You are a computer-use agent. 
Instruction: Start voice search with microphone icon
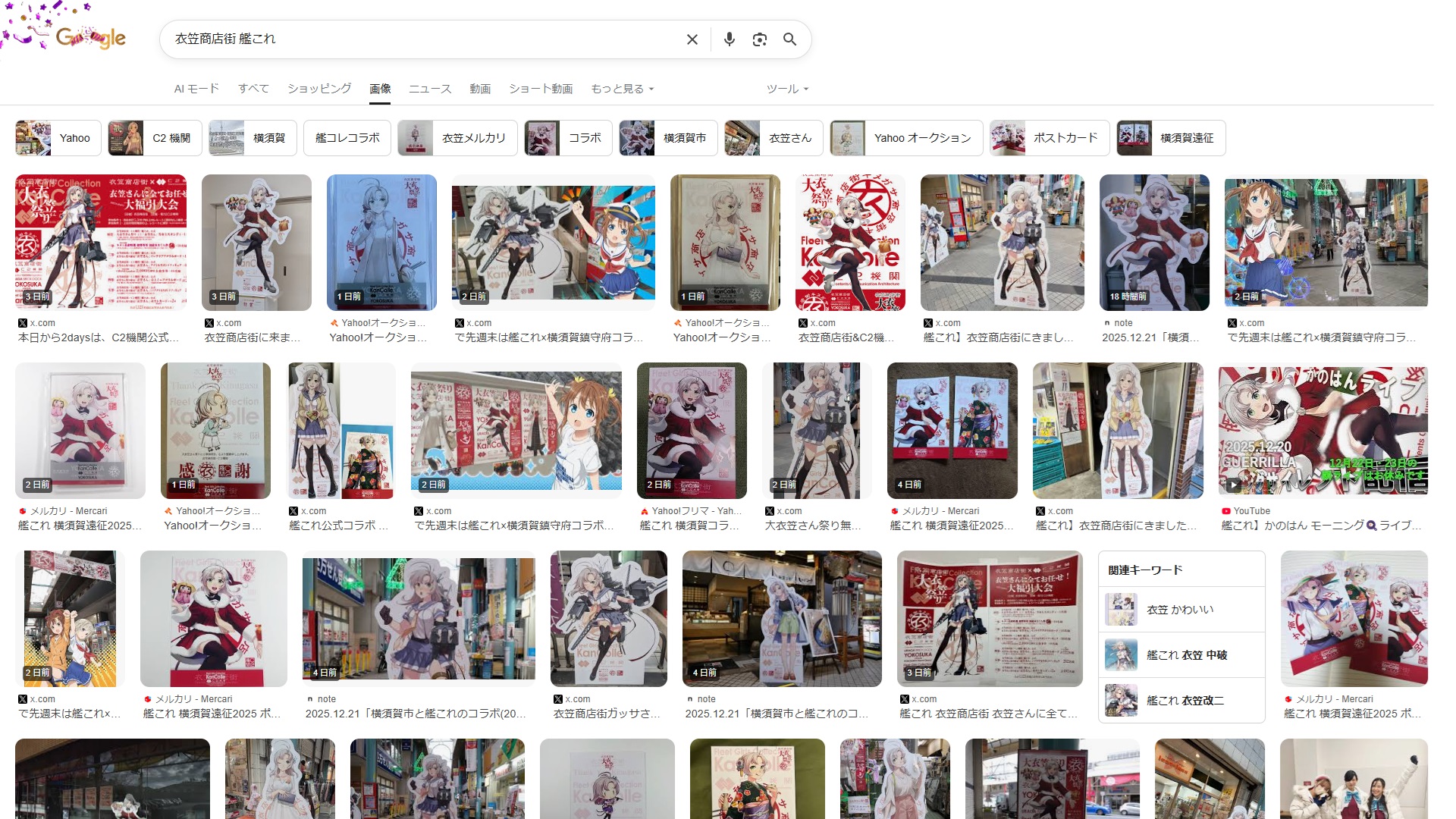tap(729, 39)
